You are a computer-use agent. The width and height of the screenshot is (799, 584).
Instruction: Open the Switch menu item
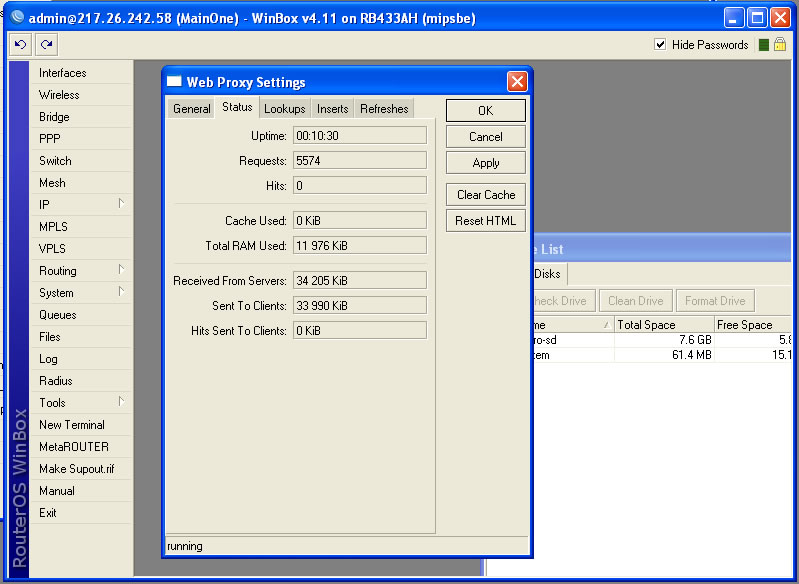(81, 161)
